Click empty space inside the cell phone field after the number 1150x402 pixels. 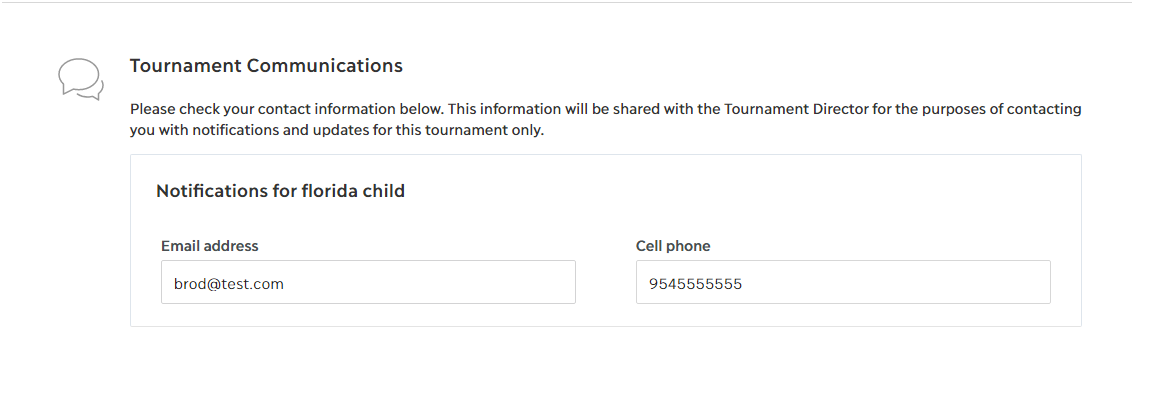[895, 282]
